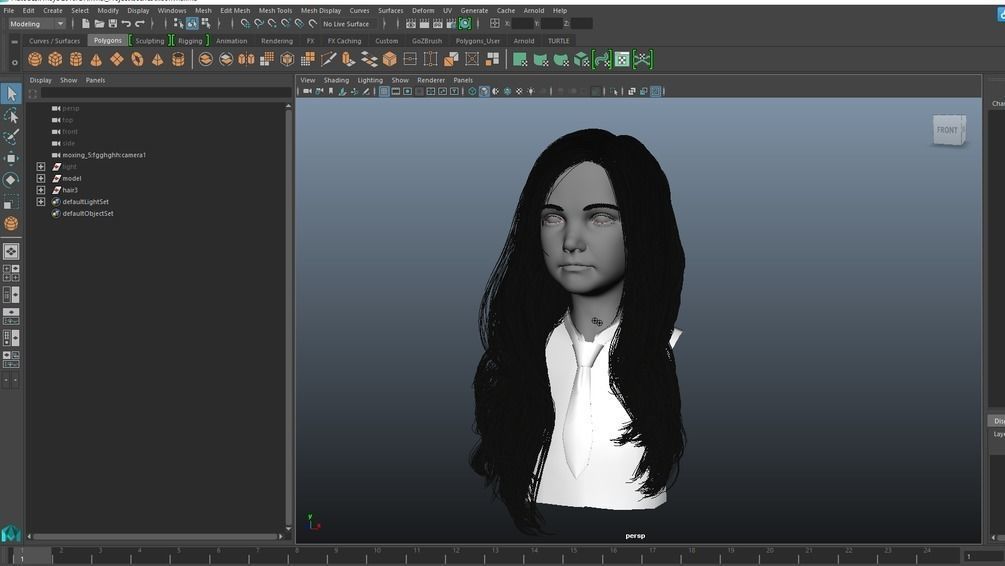Click the UV editor checker shelf icon

622,60
